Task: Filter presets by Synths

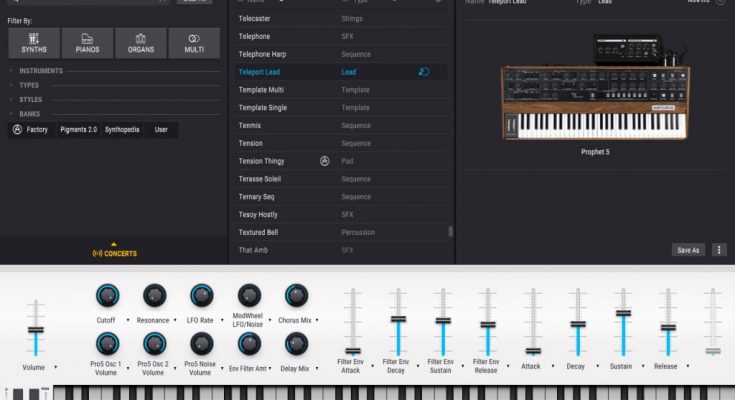Action: pos(34,42)
